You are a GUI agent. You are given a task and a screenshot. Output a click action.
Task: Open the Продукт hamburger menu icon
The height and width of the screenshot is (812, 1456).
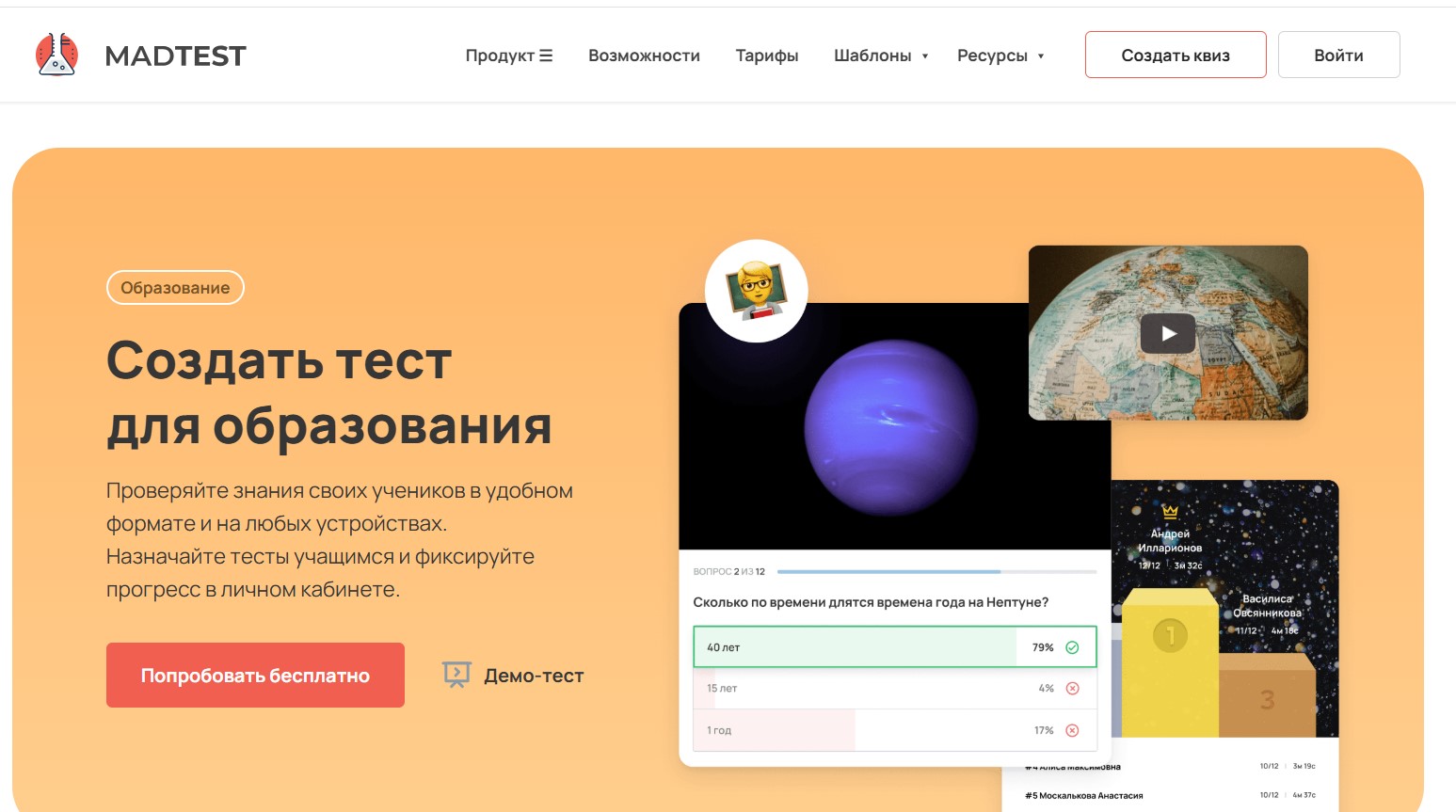click(x=546, y=56)
